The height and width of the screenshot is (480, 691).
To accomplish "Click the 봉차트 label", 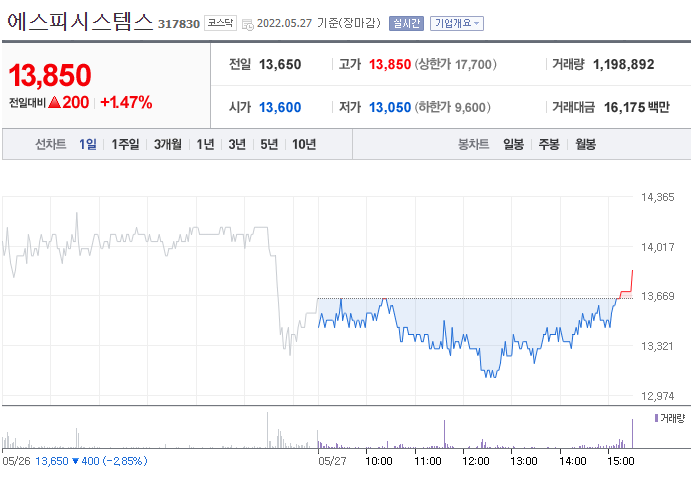I will [474, 144].
